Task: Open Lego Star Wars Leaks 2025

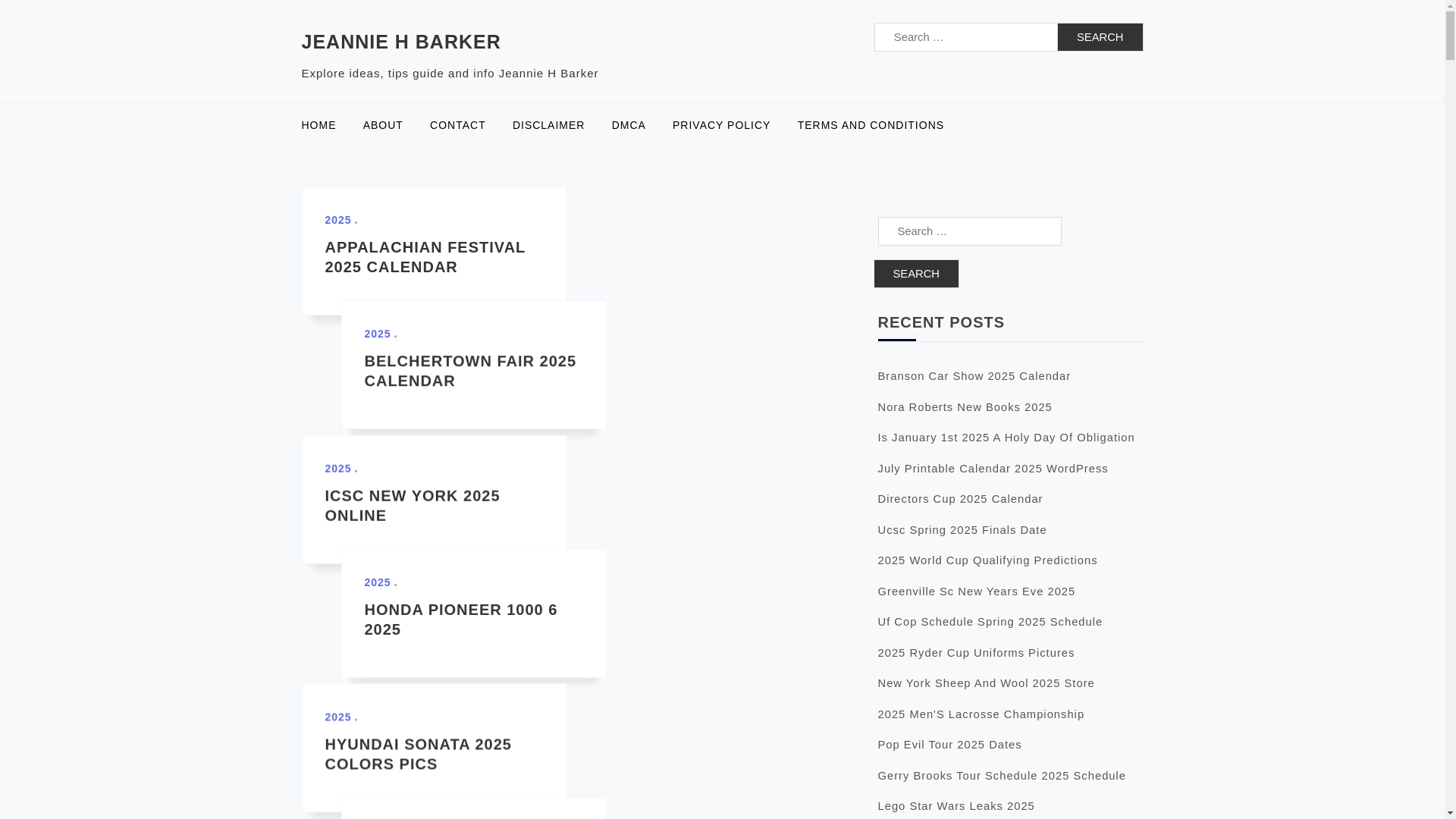Action: [955, 806]
